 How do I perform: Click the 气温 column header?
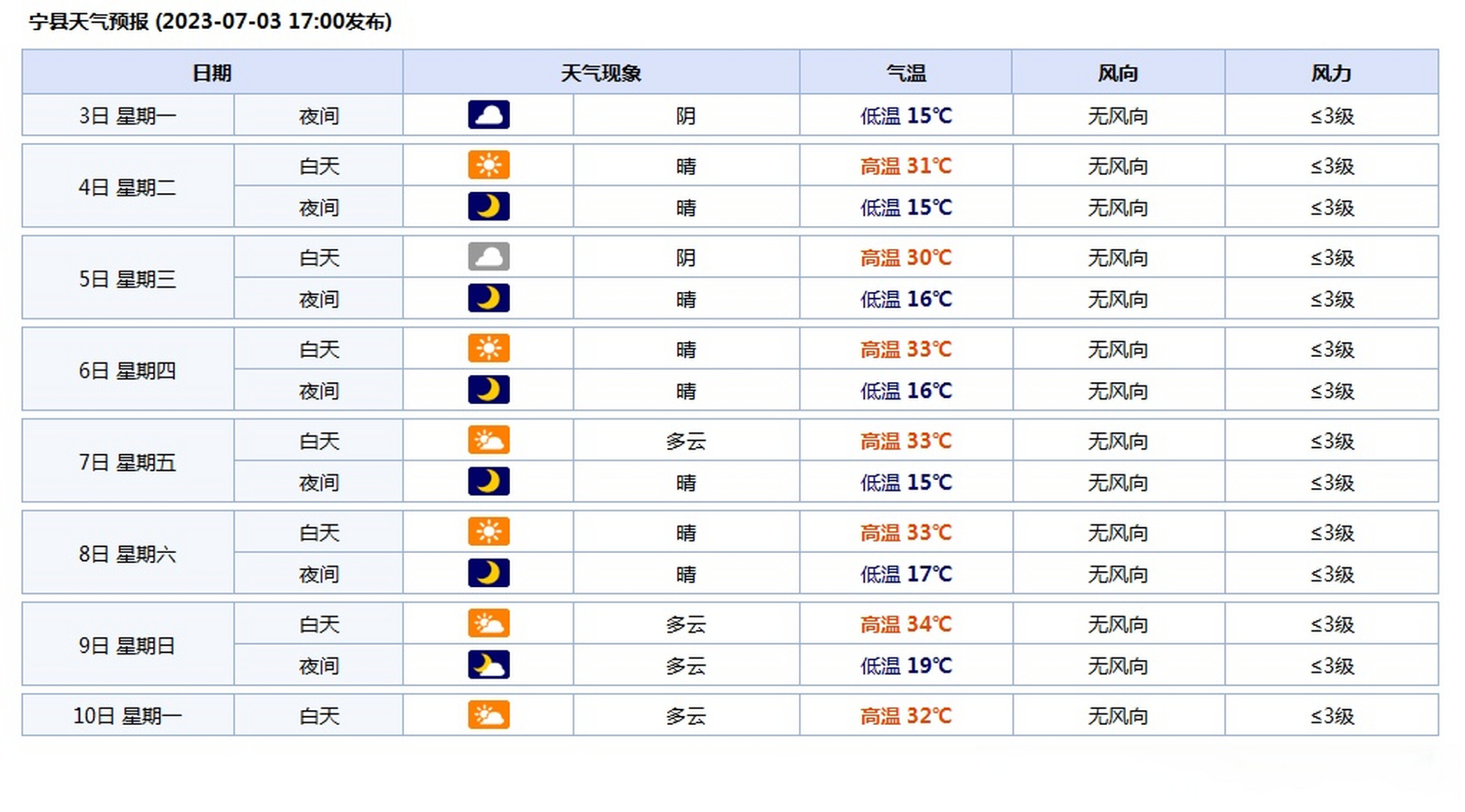[905, 72]
